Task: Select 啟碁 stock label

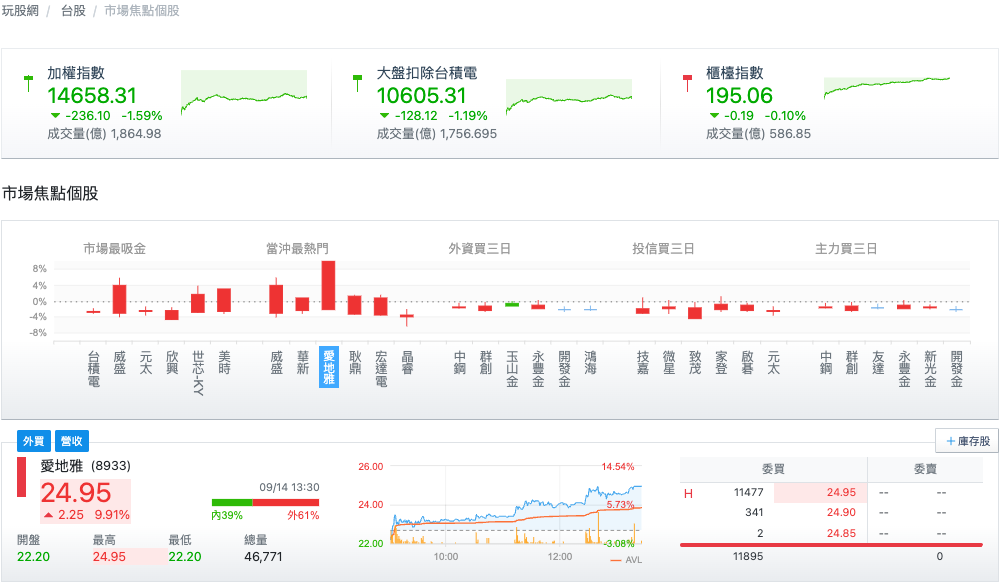Action: (748, 363)
